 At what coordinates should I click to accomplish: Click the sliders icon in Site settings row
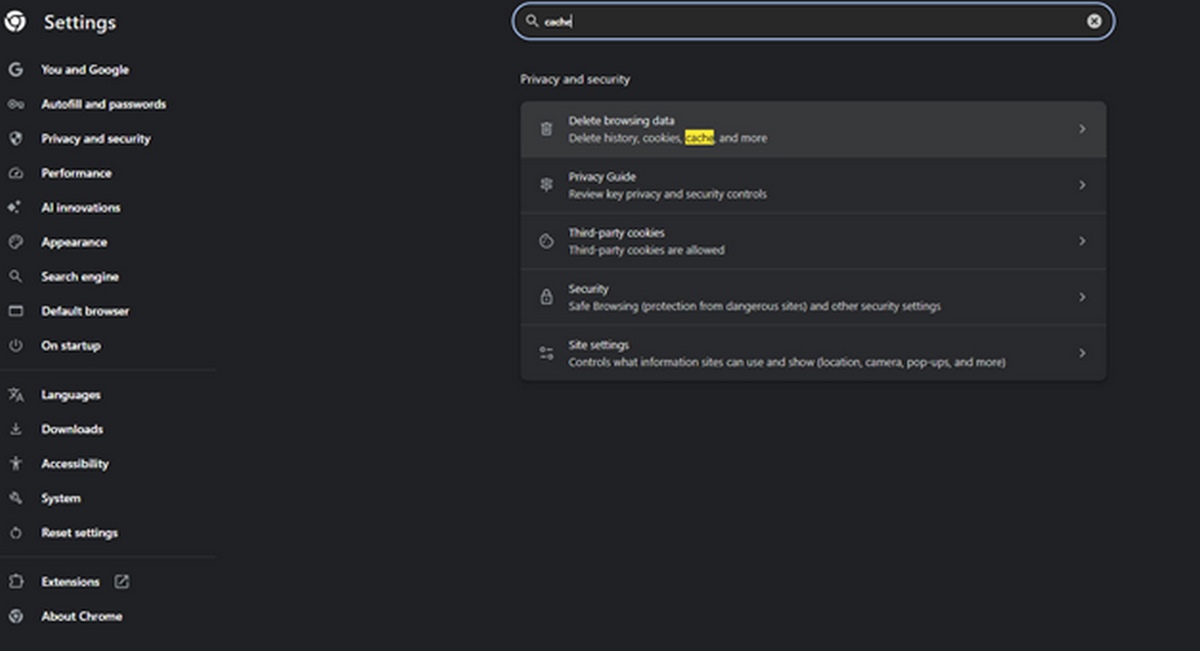[x=546, y=353]
